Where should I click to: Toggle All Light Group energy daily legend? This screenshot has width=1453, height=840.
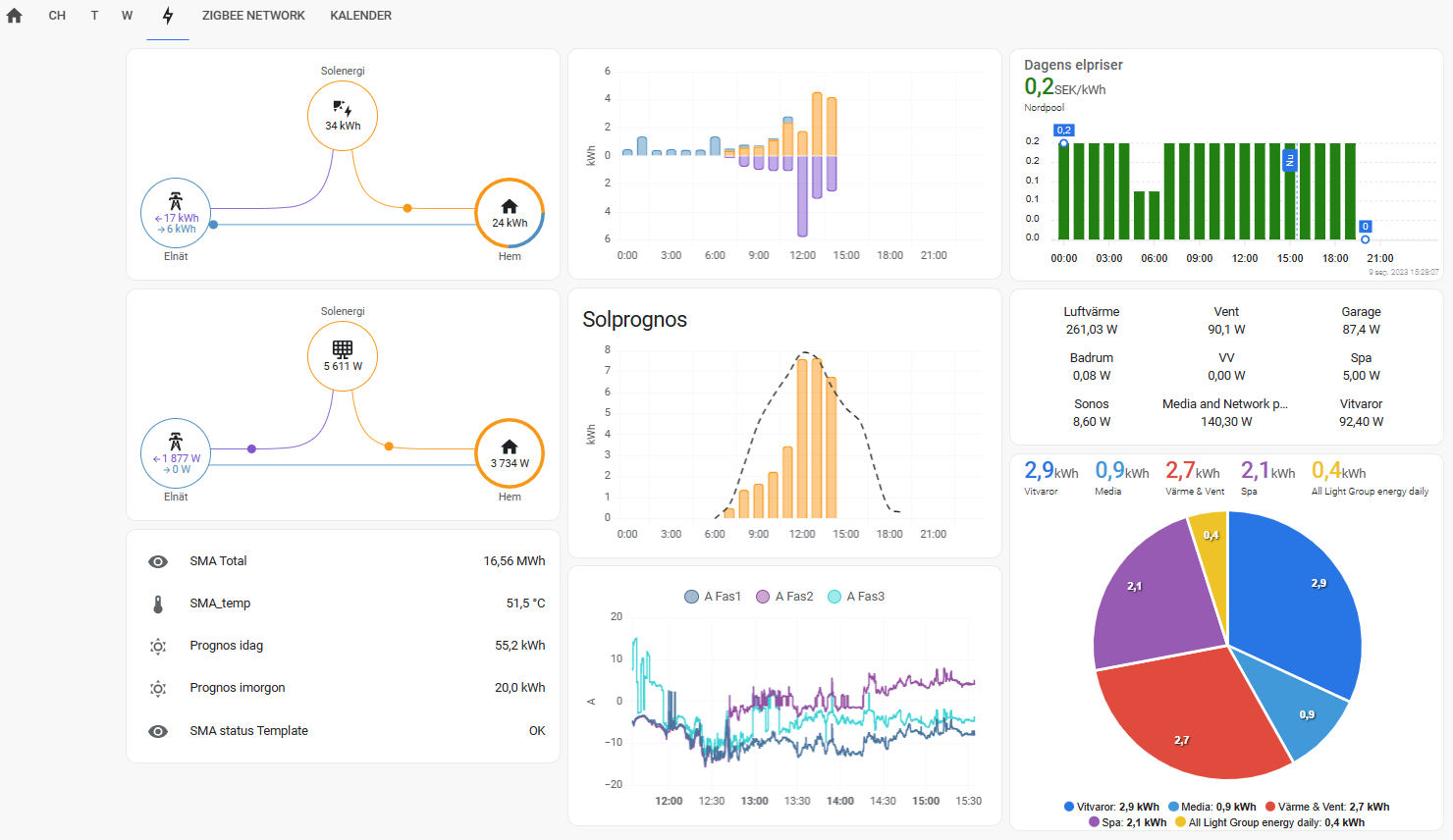pos(1269,823)
